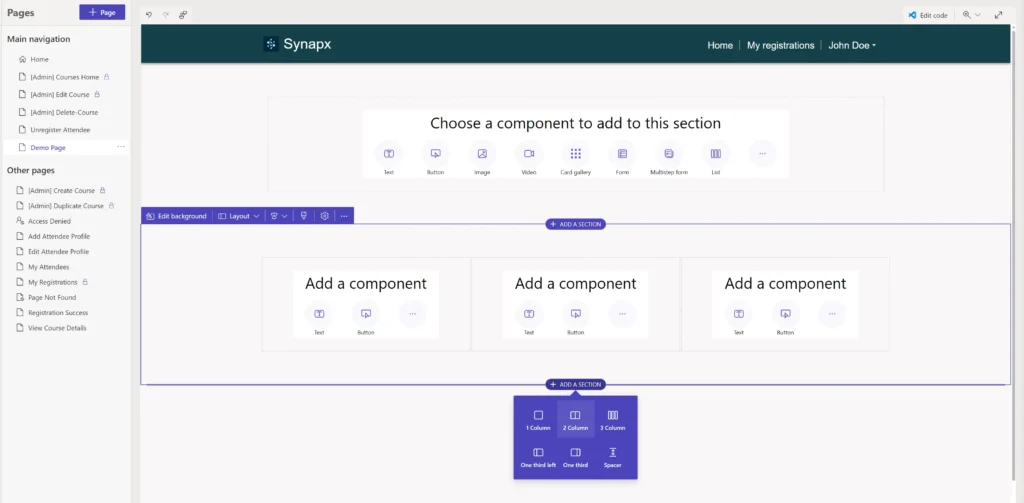
Task: Click Edit background in section toolbar
Action: [176, 215]
